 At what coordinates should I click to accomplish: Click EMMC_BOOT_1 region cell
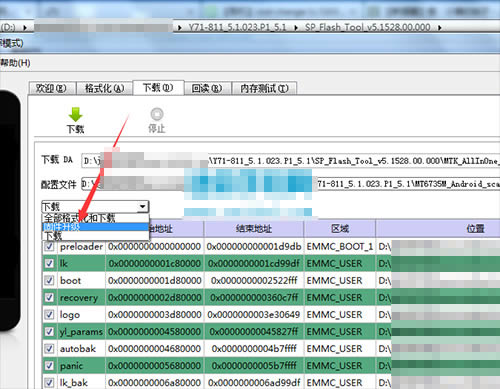pos(340,247)
